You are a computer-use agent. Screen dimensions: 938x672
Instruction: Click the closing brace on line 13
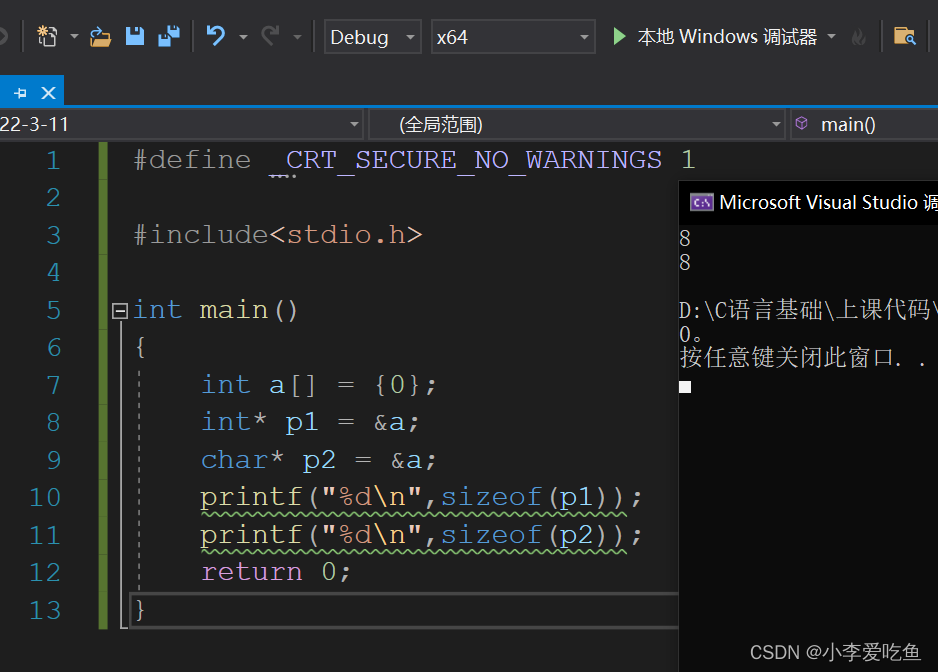click(x=140, y=610)
